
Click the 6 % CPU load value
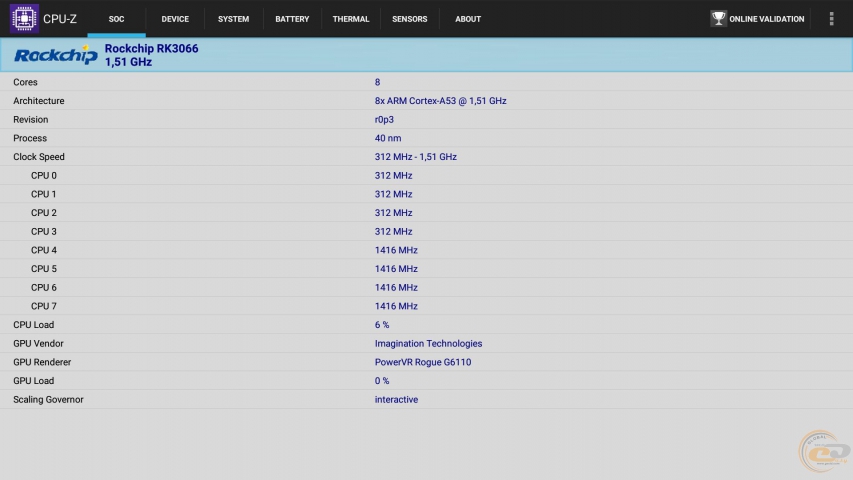tap(382, 325)
